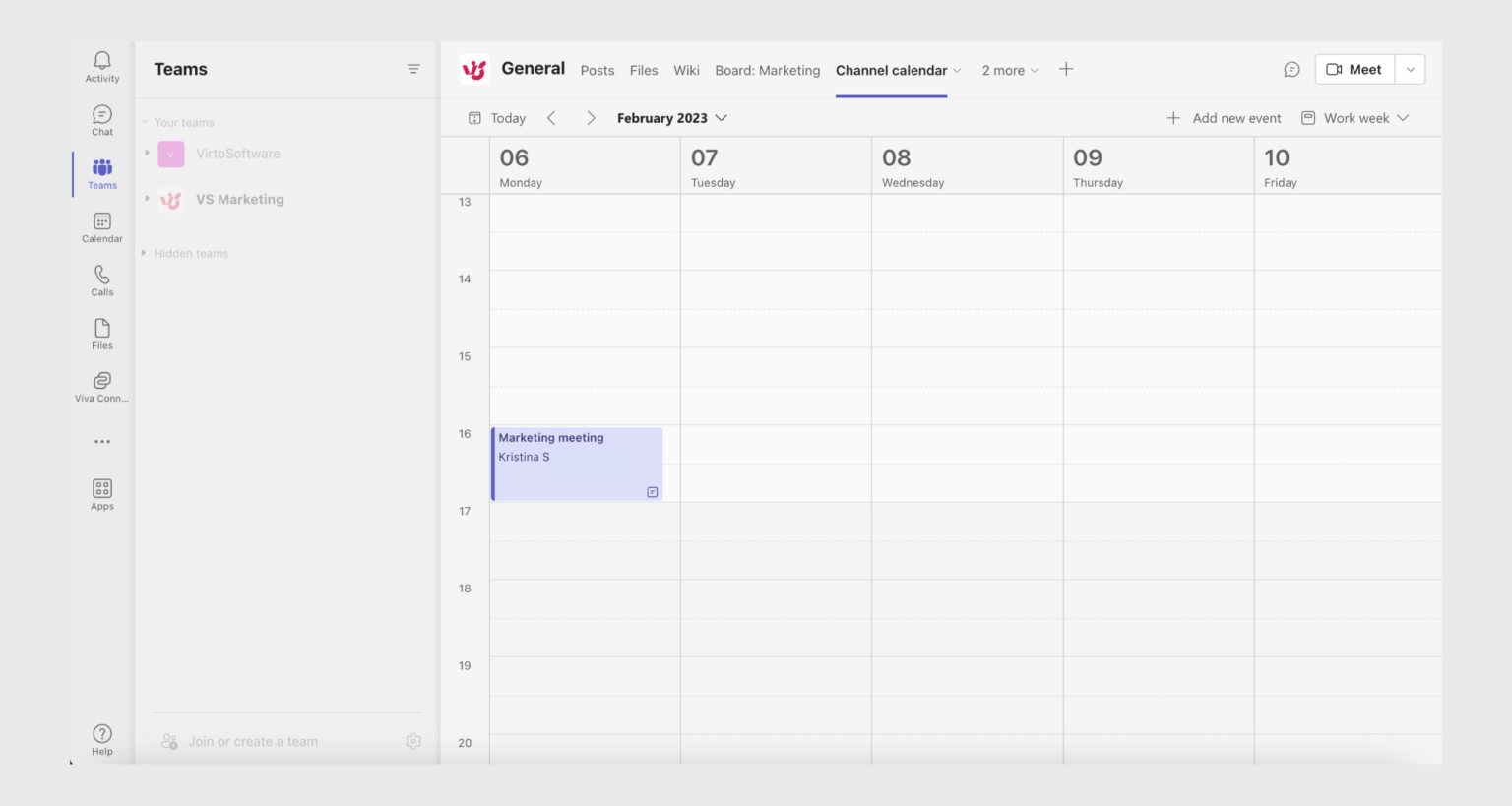This screenshot has height=806, width=1512.
Task: Switch to the Wiki tab
Action: pos(686,70)
